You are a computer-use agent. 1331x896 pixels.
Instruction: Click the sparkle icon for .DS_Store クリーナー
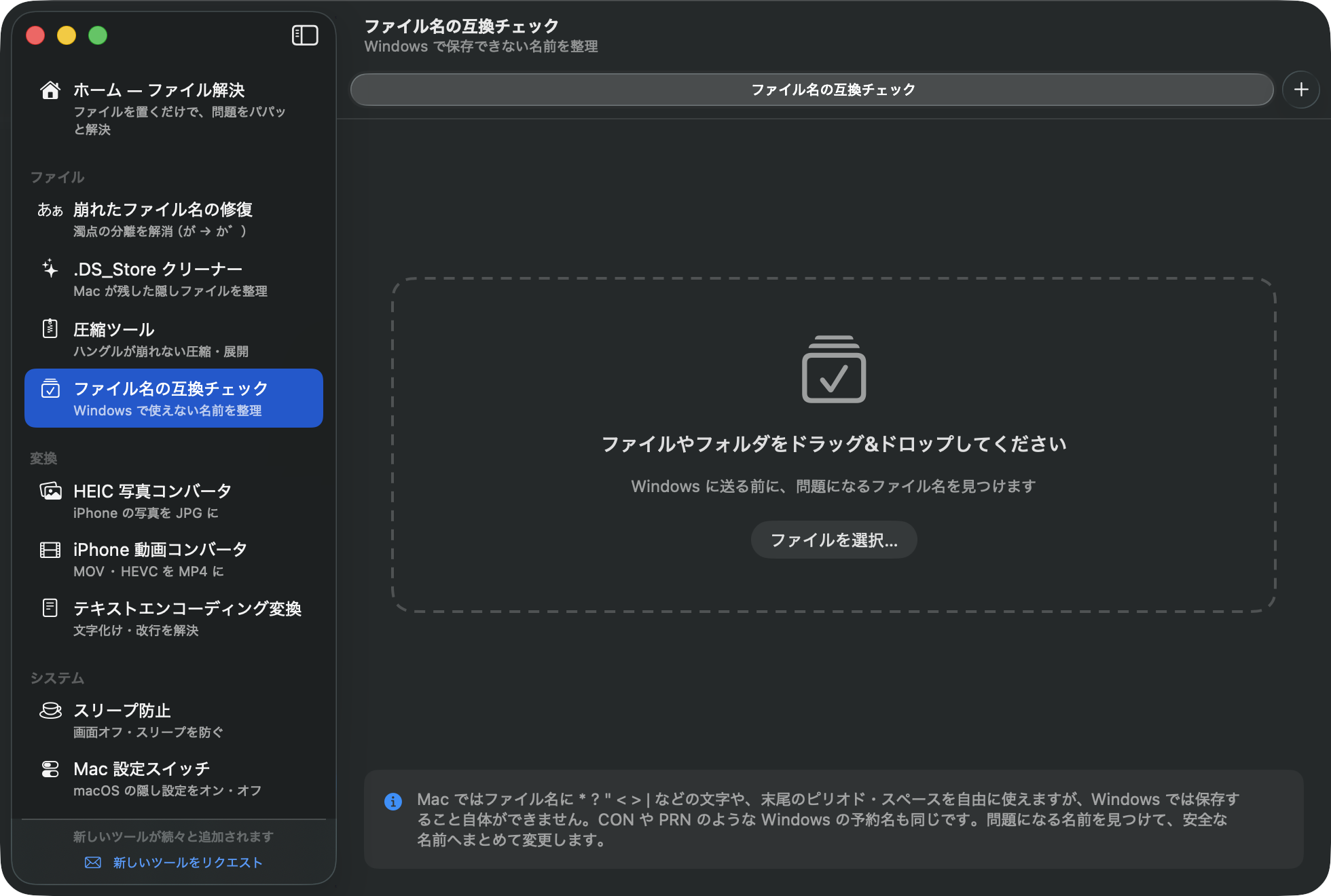(50, 269)
